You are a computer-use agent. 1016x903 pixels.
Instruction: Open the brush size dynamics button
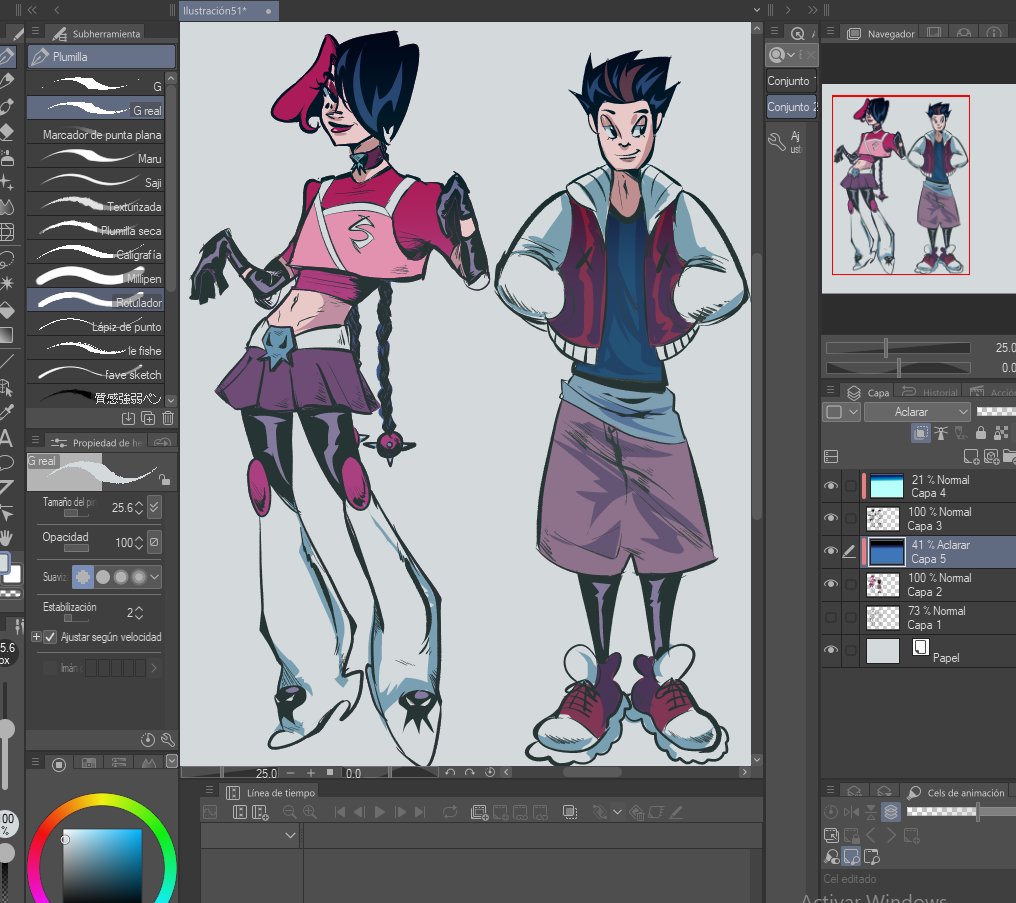pyautogui.click(x=154, y=507)
